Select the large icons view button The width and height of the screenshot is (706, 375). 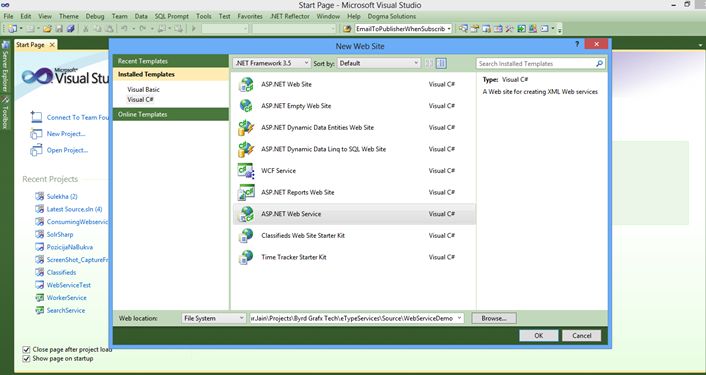429,63
